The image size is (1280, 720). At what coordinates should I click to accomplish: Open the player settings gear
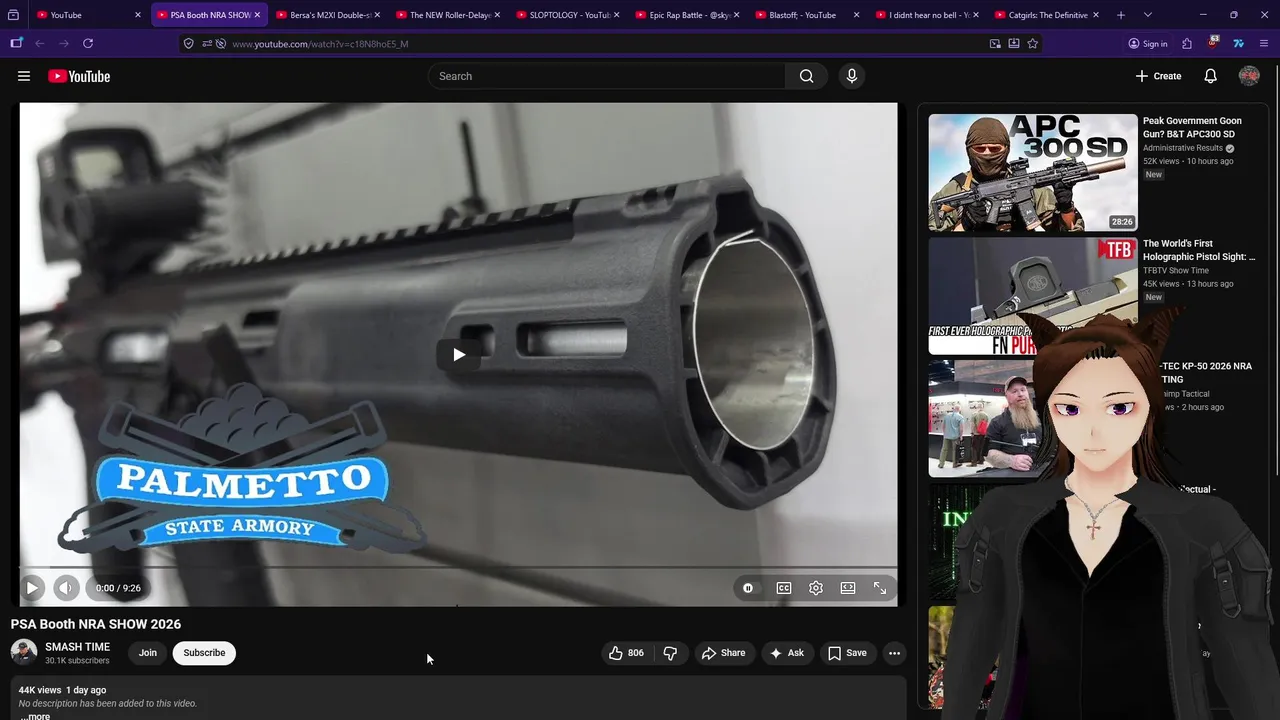point(816,588)
